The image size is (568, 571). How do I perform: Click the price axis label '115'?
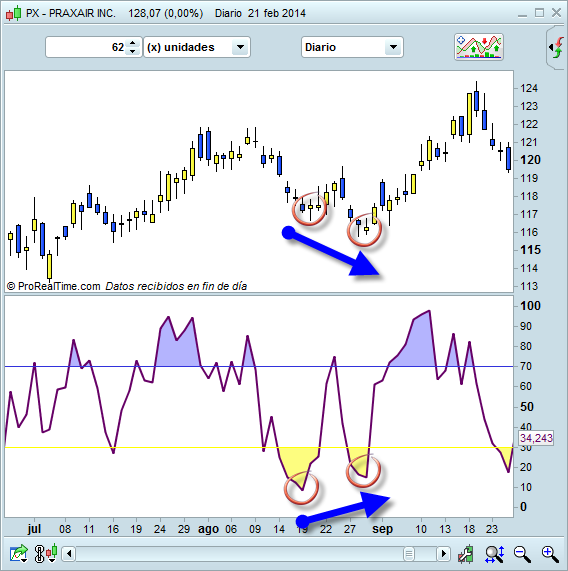pyautogui.click(x=530, y=250)
